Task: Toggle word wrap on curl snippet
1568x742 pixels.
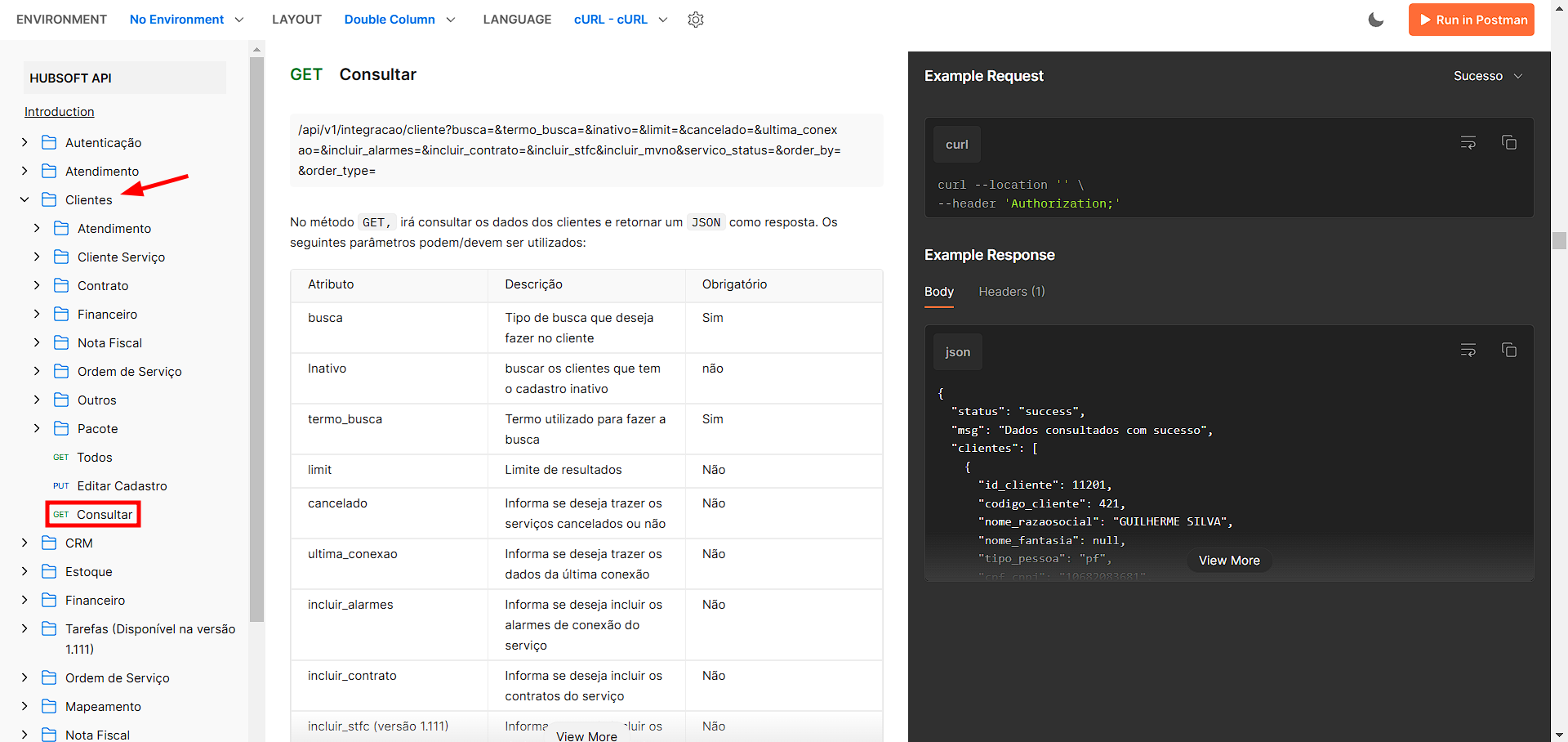Action: 1468,142
